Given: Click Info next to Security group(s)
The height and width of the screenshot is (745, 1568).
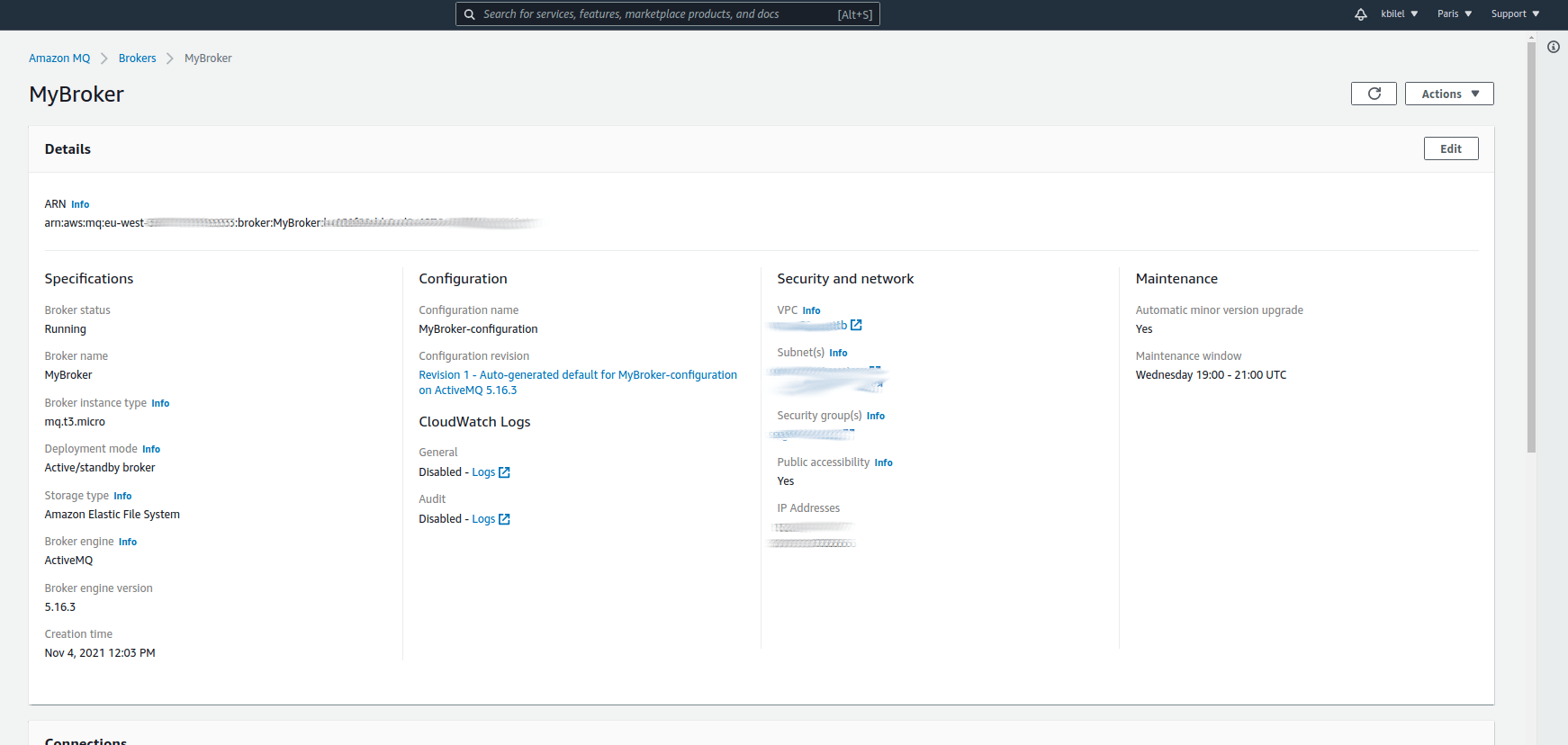Looking at the screenshot, I should [x=876, y=417].
